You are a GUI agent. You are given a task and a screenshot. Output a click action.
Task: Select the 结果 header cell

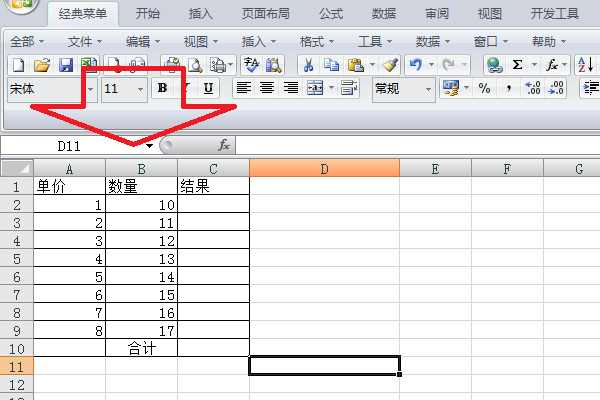214,186
